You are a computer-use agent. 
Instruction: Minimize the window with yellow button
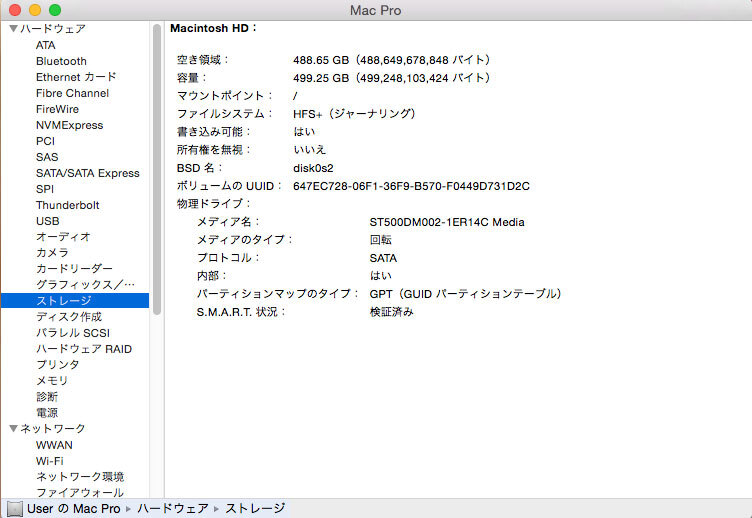(35, 10)
